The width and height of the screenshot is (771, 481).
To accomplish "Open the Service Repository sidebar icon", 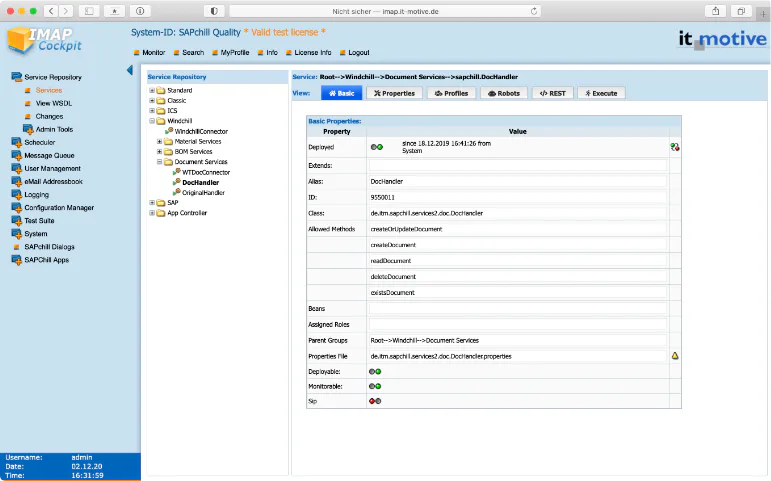I will (x=16, y=77).
